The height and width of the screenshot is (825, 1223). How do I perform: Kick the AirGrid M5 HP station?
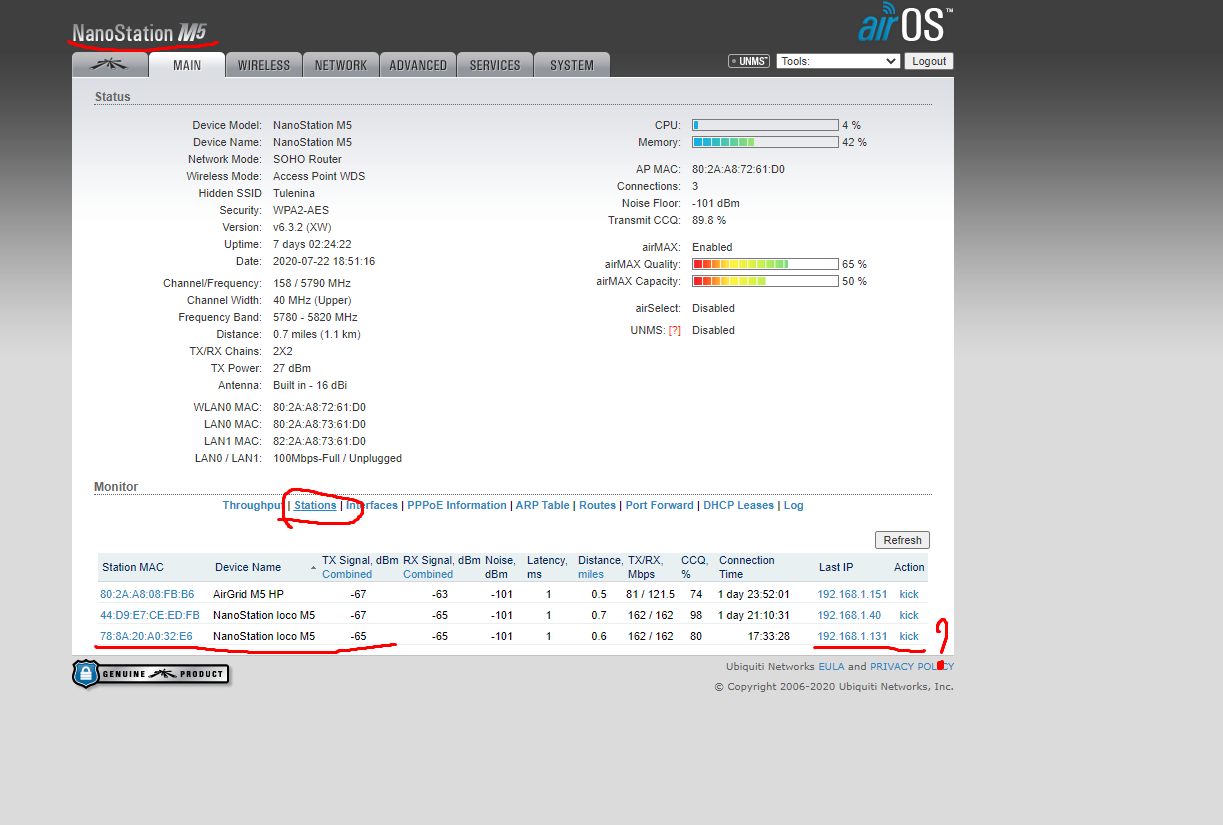[x=908, y=594]
